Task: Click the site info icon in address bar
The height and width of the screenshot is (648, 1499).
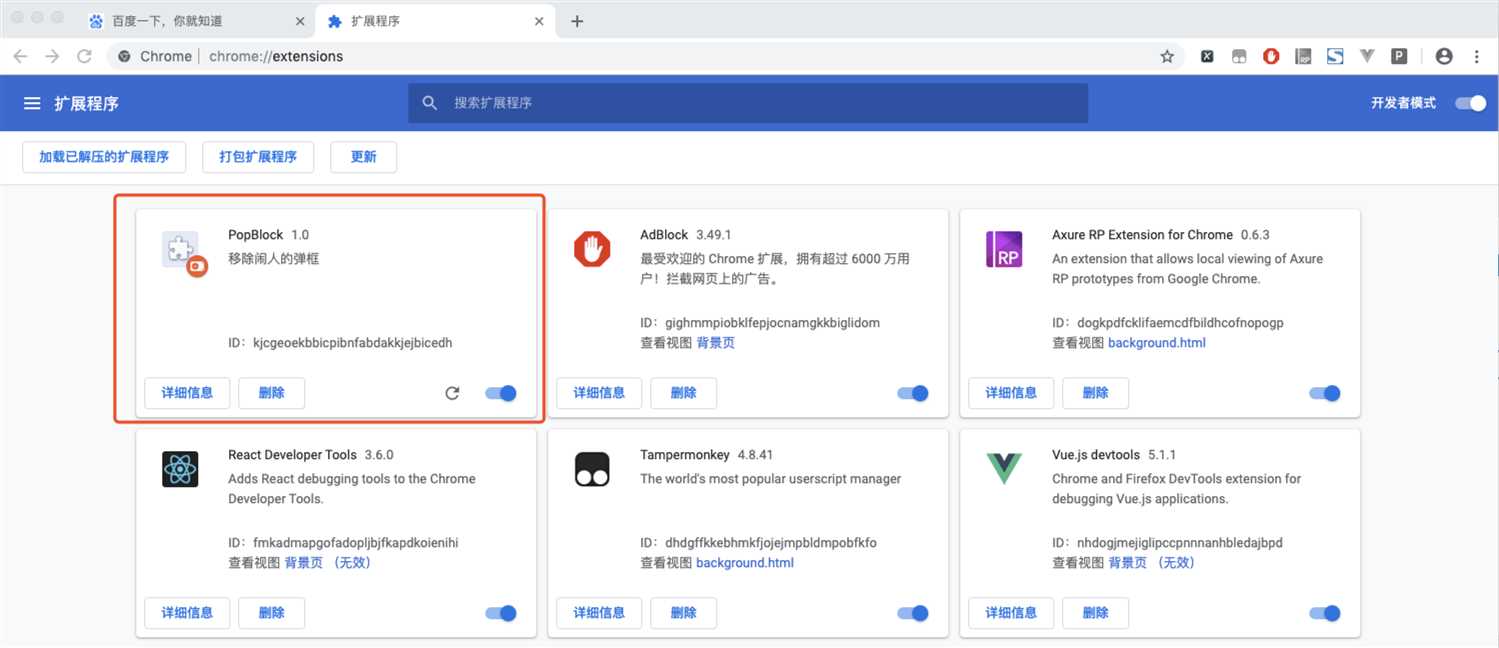Action: 124,57
